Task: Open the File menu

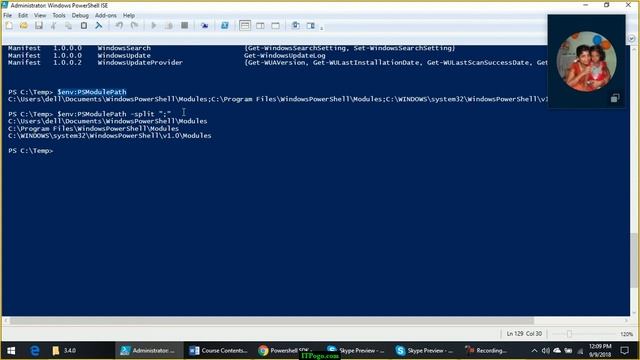Action: coord(7,16)
